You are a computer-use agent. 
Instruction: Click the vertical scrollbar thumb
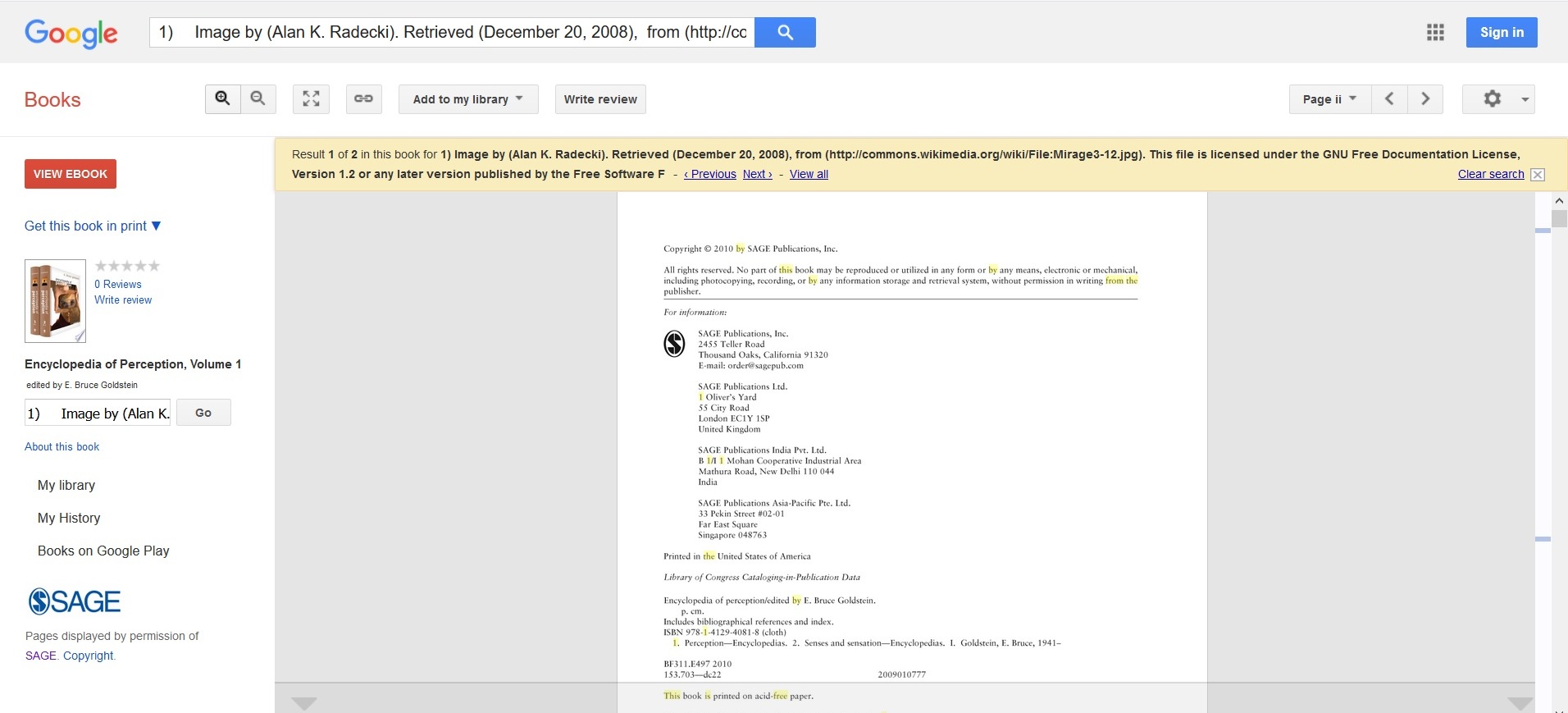pos(1559,219)
